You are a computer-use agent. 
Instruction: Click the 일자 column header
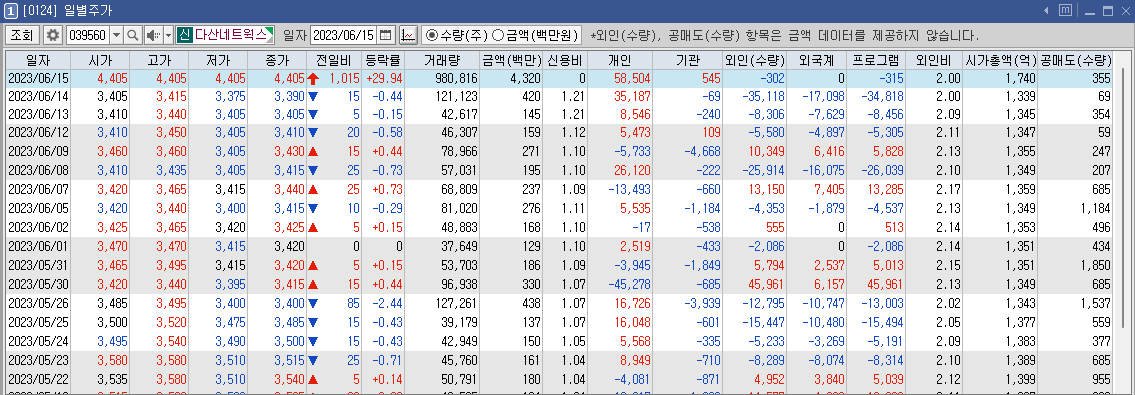38,60
